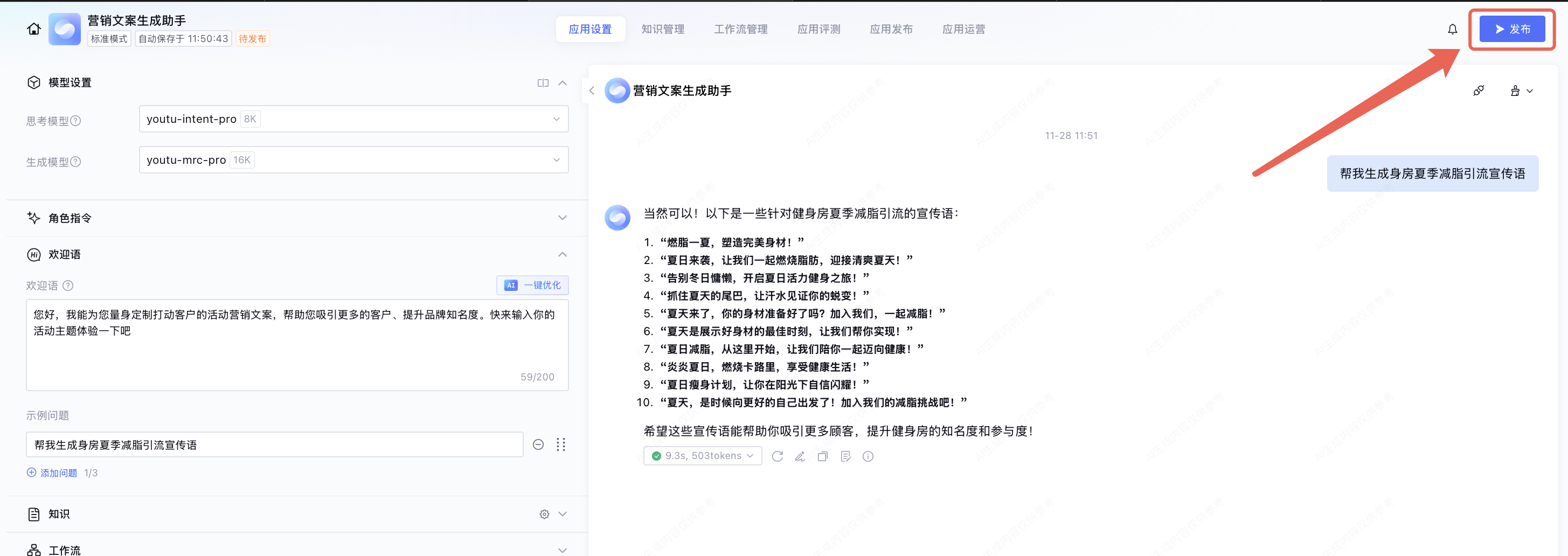1568x556 pixels.
Task: Click the 示例问题 input field
Action: click(x=274, y=444)
